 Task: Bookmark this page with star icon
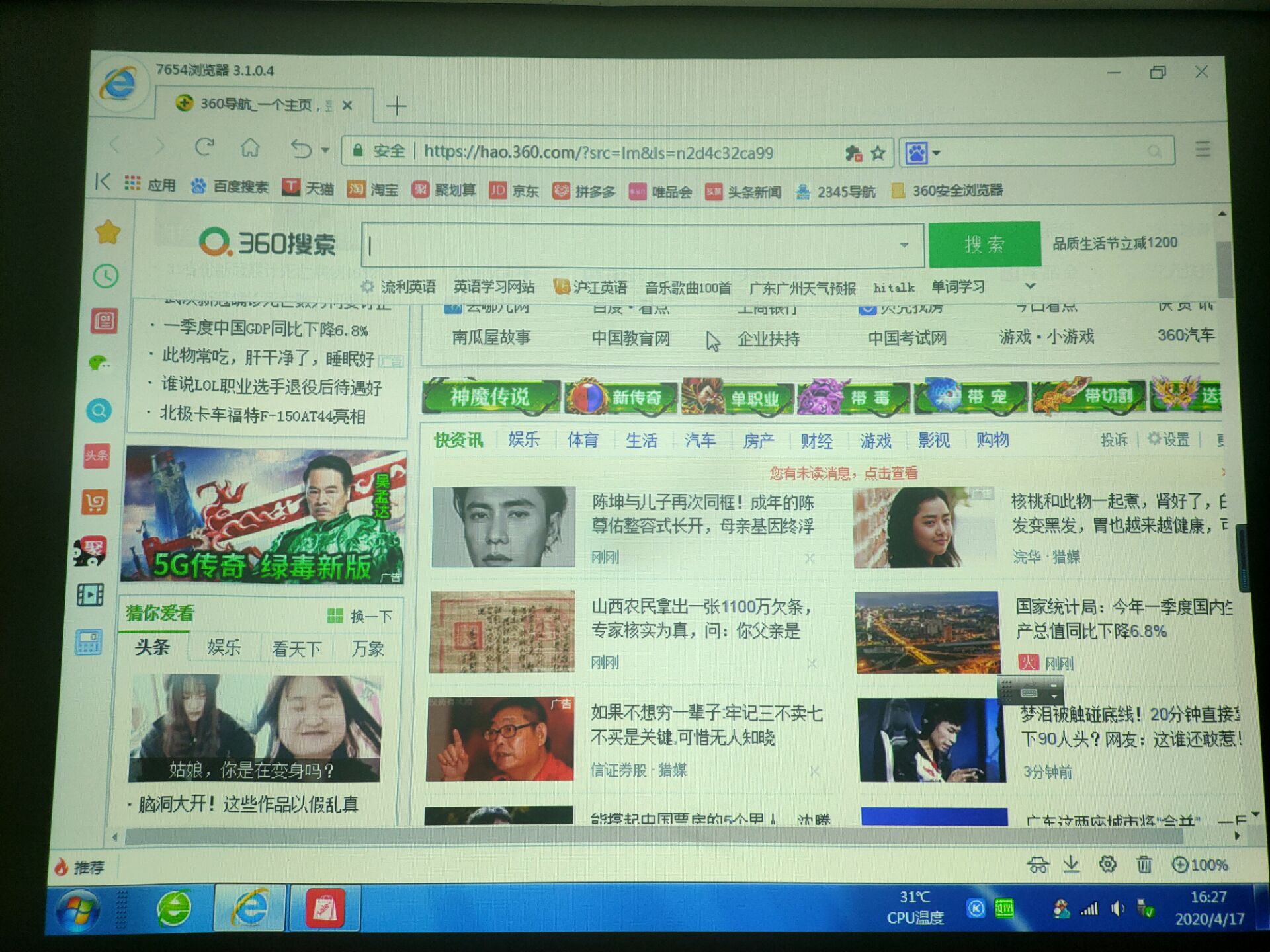tap(878, 153)
